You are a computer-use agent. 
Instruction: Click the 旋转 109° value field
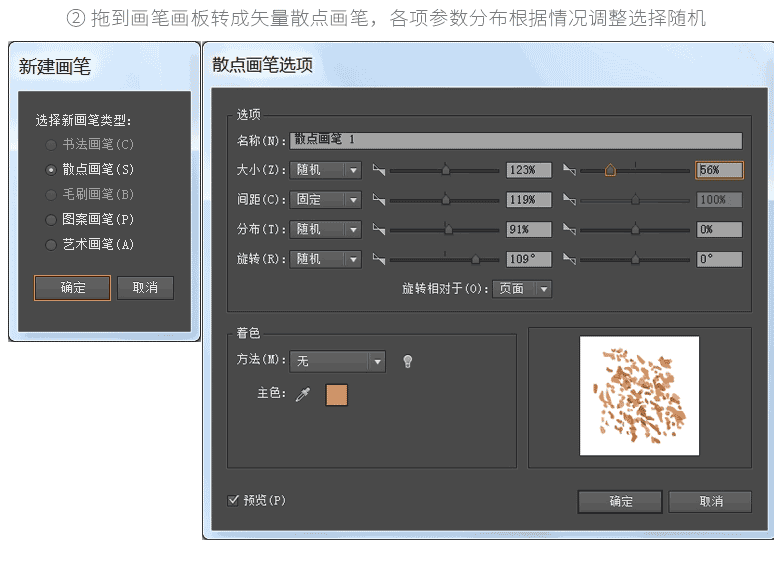(x=529, y=259)
